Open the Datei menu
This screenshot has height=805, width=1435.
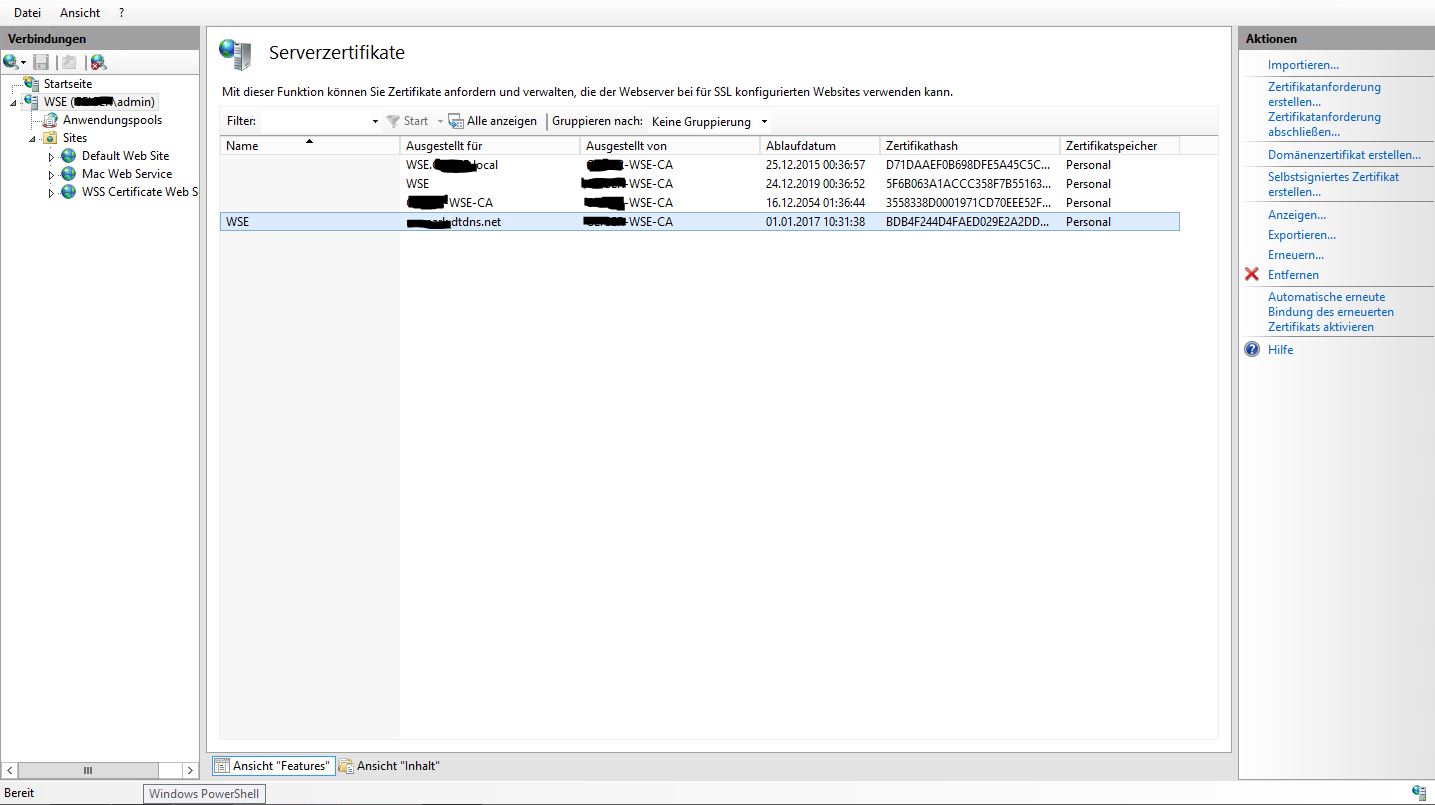tap(28, 13)
